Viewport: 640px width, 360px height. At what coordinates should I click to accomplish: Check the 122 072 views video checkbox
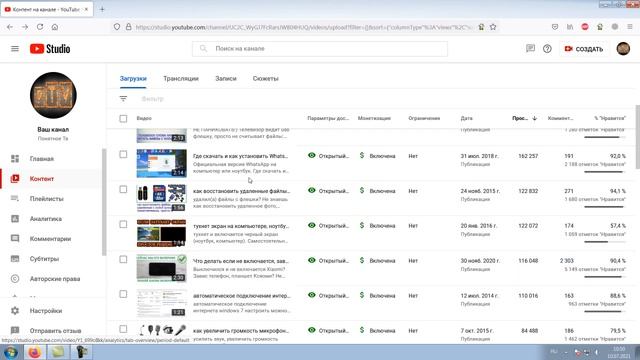pos(123,224)
